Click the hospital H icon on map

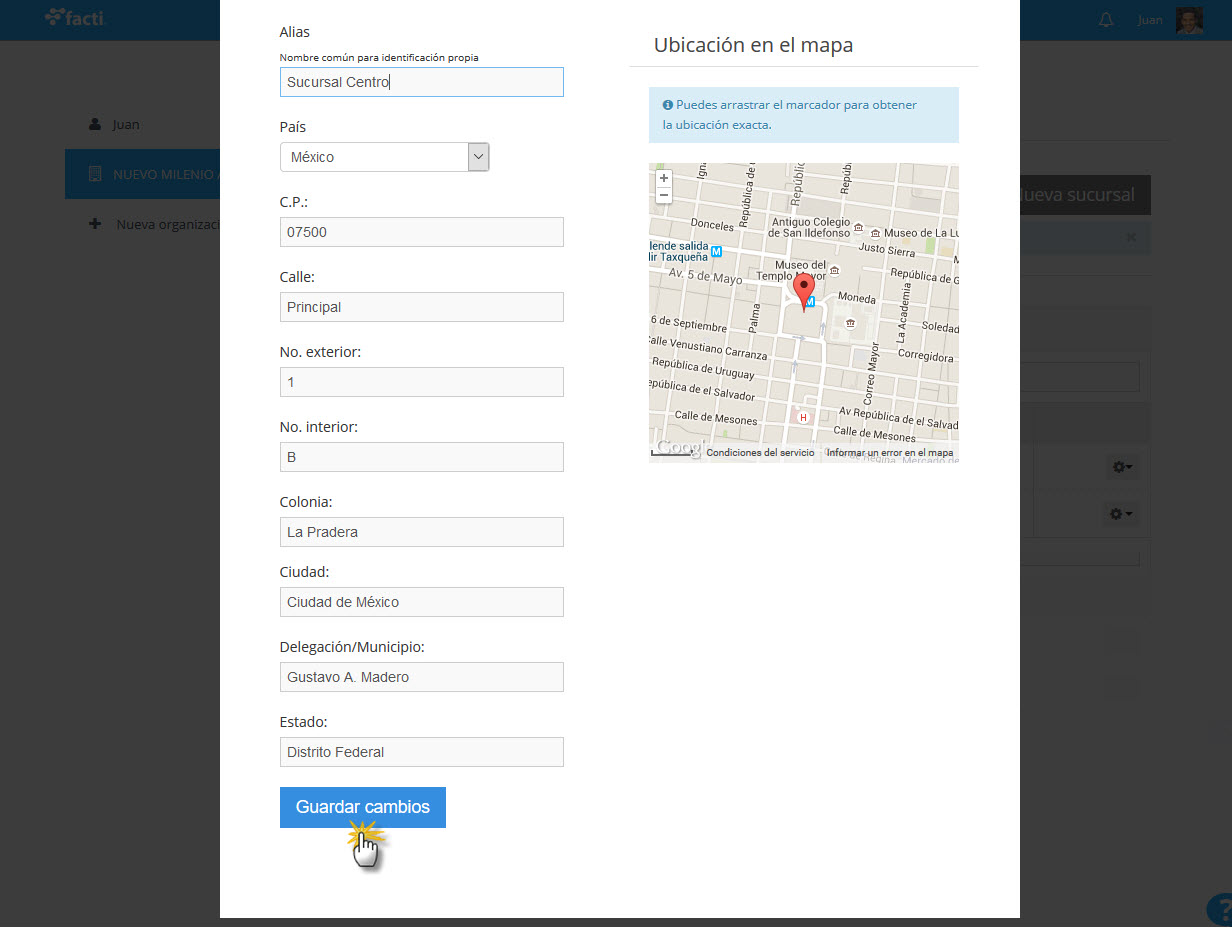click(802, 417)
